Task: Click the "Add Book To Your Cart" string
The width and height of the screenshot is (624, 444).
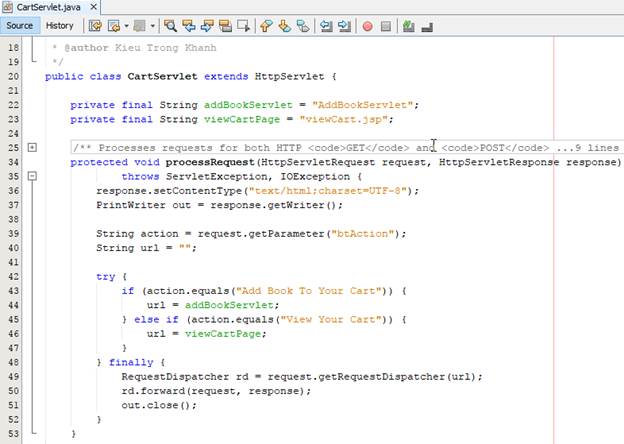Action: click(x=309, y=291)
